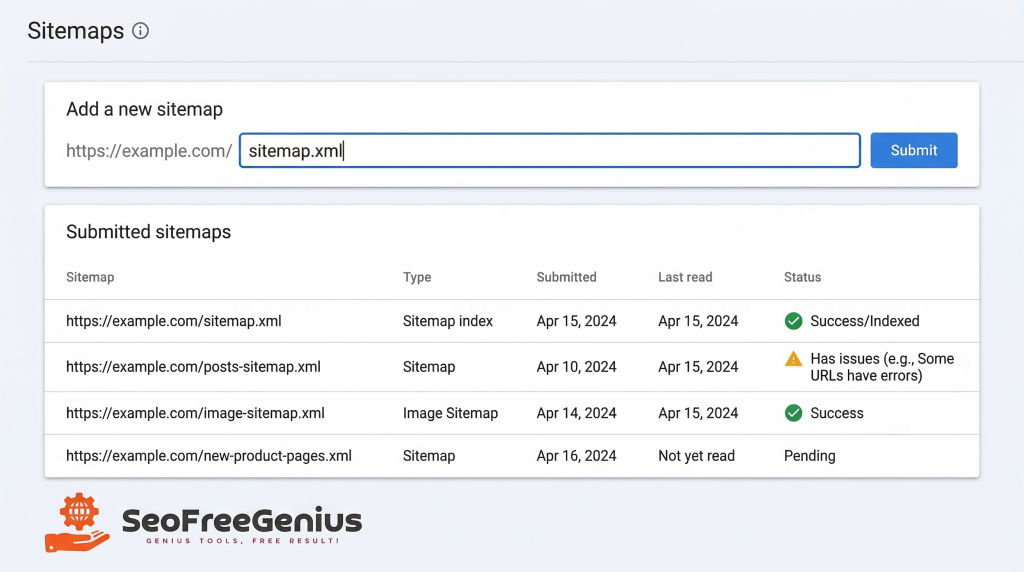Click the 'Add a new sitemap' heading
Viewport: 1024px width, 572px height.
coord(144,109)
